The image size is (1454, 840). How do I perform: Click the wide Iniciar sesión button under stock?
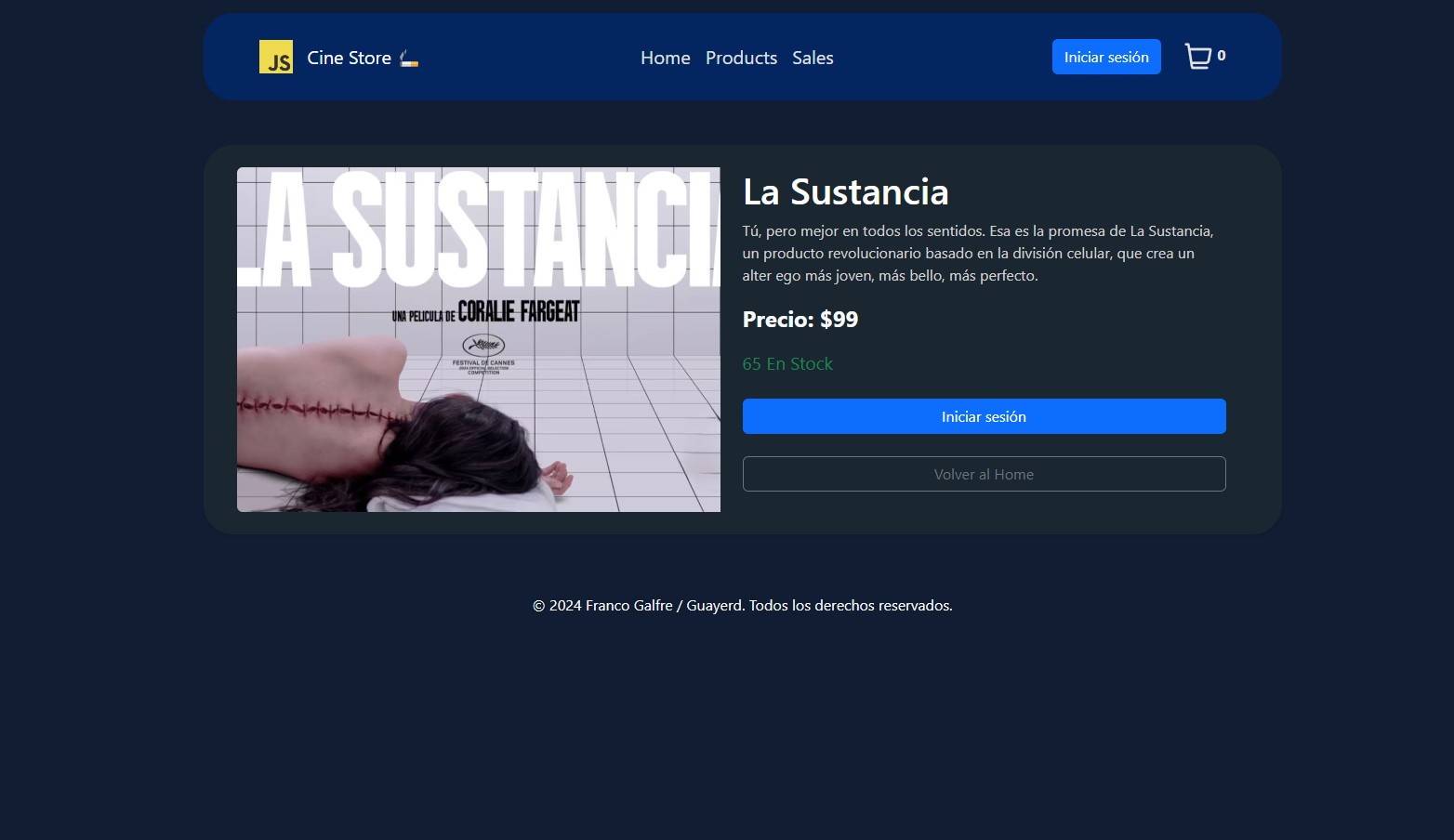click(984, 416)
